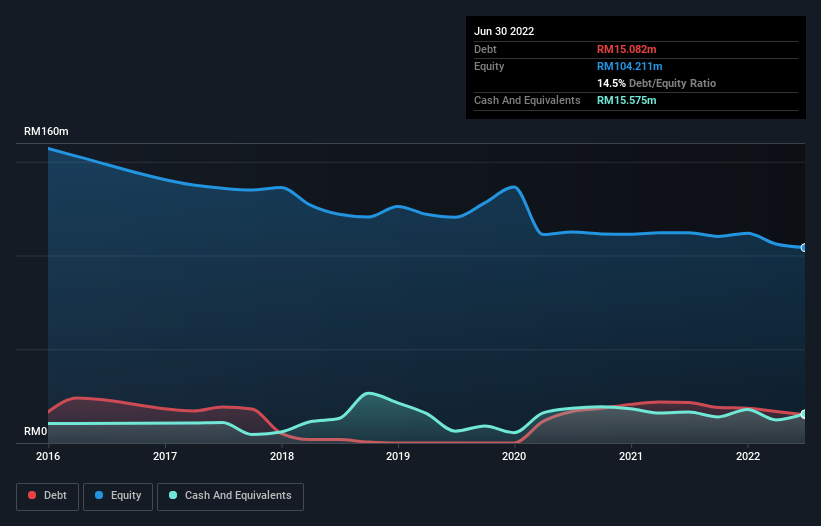Click the RM15.082m debt value
This screenshot has height=526, width=821.
coord(626,49)
